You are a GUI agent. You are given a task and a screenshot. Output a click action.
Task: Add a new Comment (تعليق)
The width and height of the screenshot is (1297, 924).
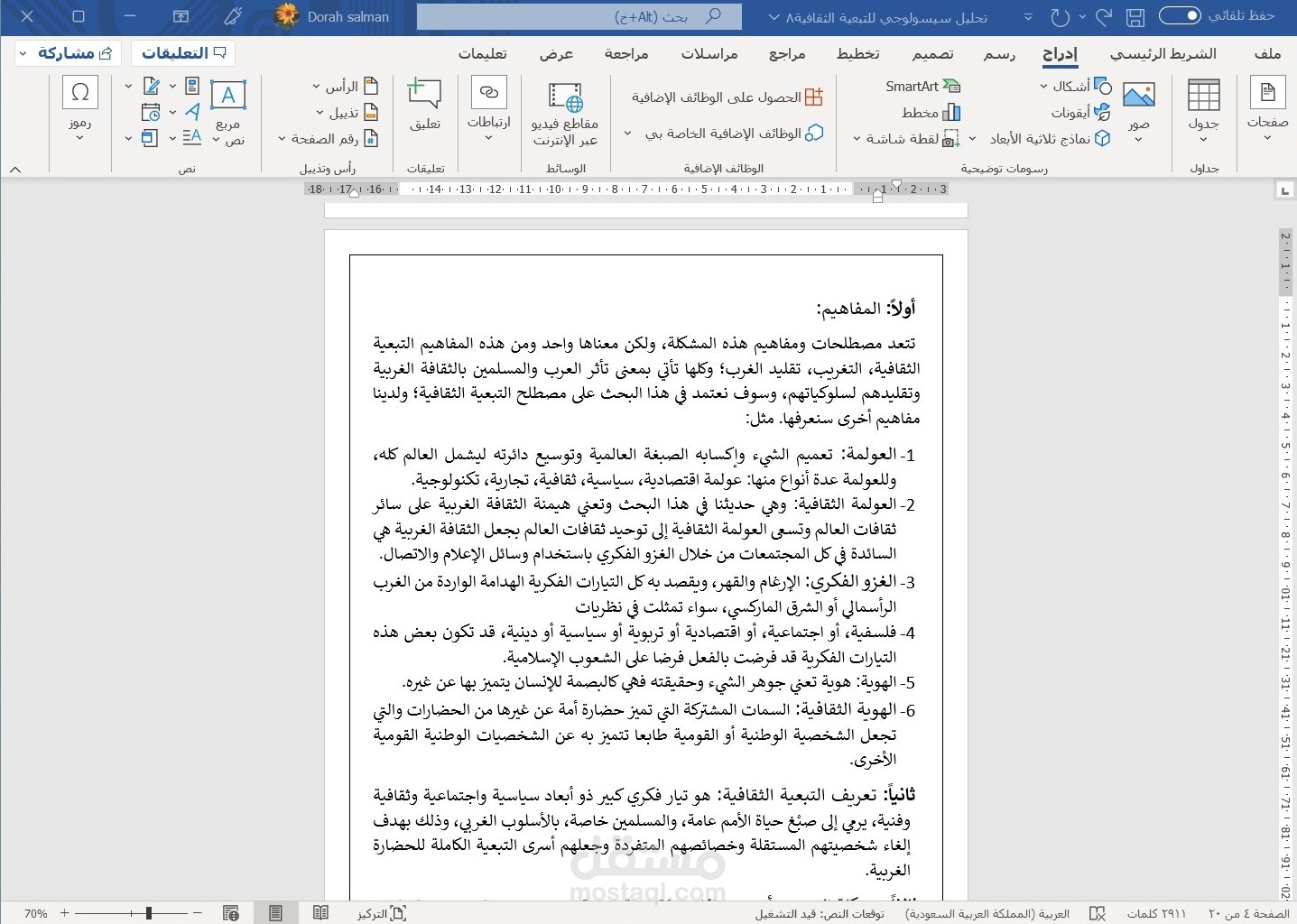tap(424, 105)
